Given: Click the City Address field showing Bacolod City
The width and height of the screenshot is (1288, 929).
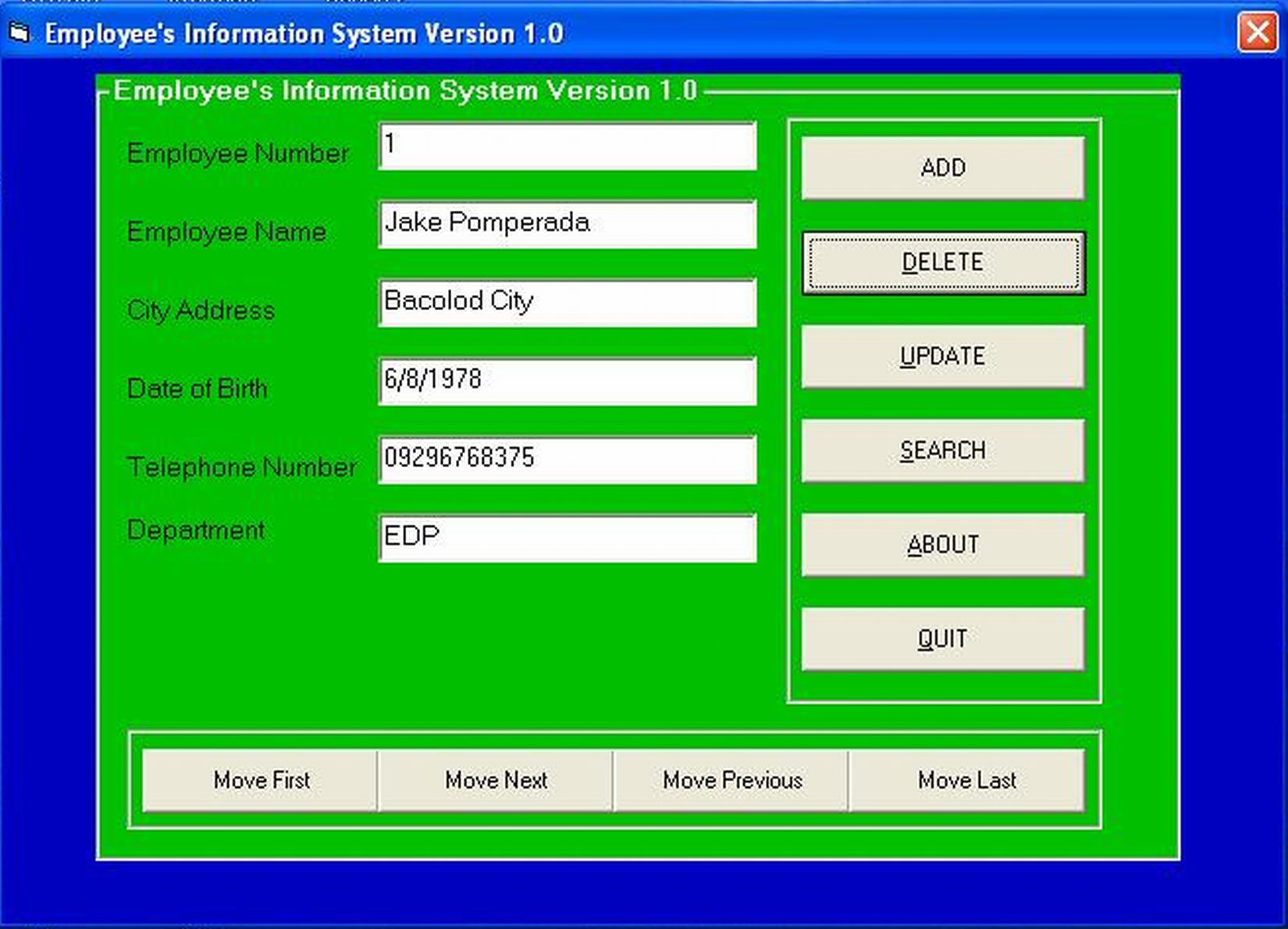Looking at the screenshot, I should pyautogui.click(x=566, y=303).
